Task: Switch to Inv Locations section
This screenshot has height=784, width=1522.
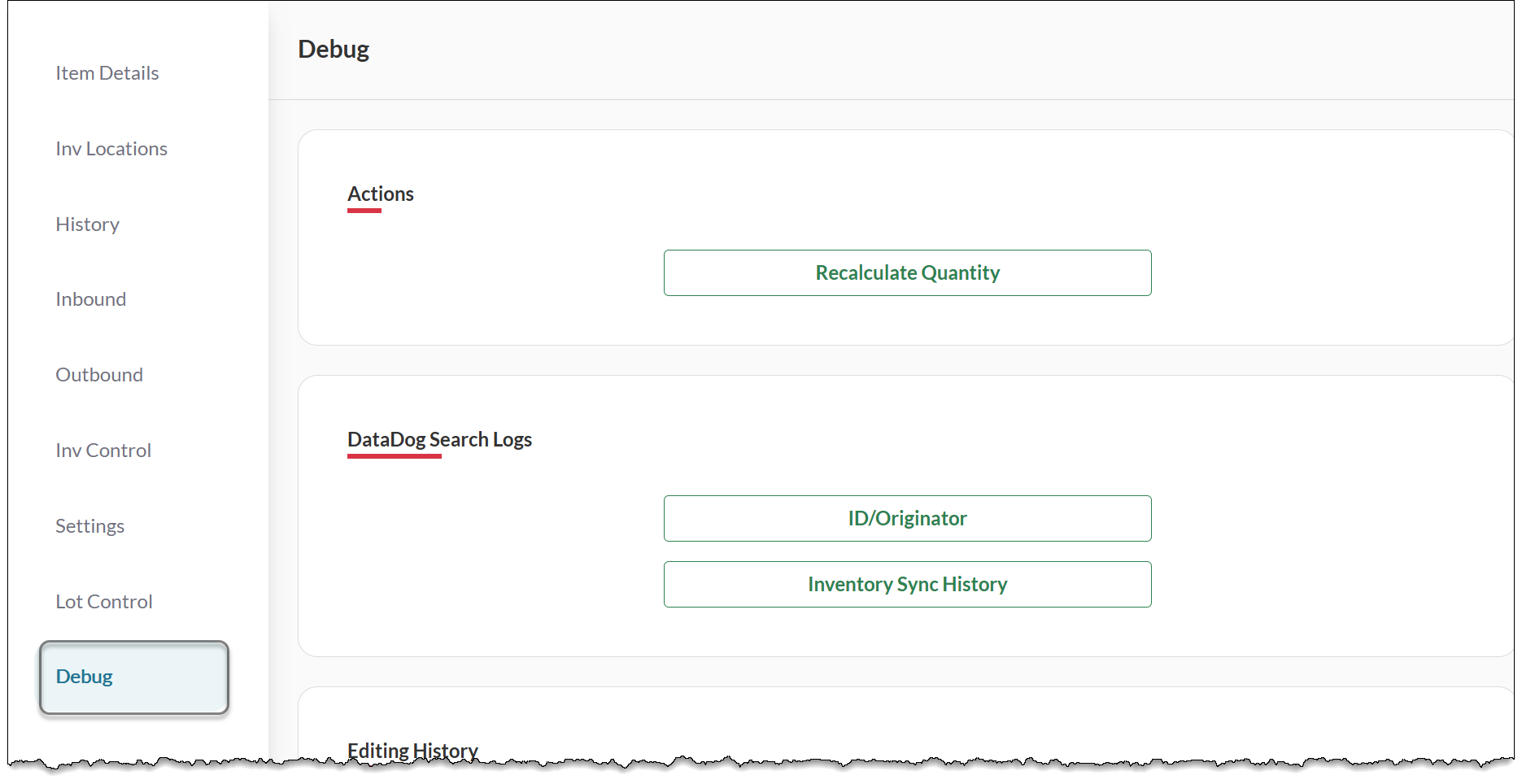Action: 111,149
